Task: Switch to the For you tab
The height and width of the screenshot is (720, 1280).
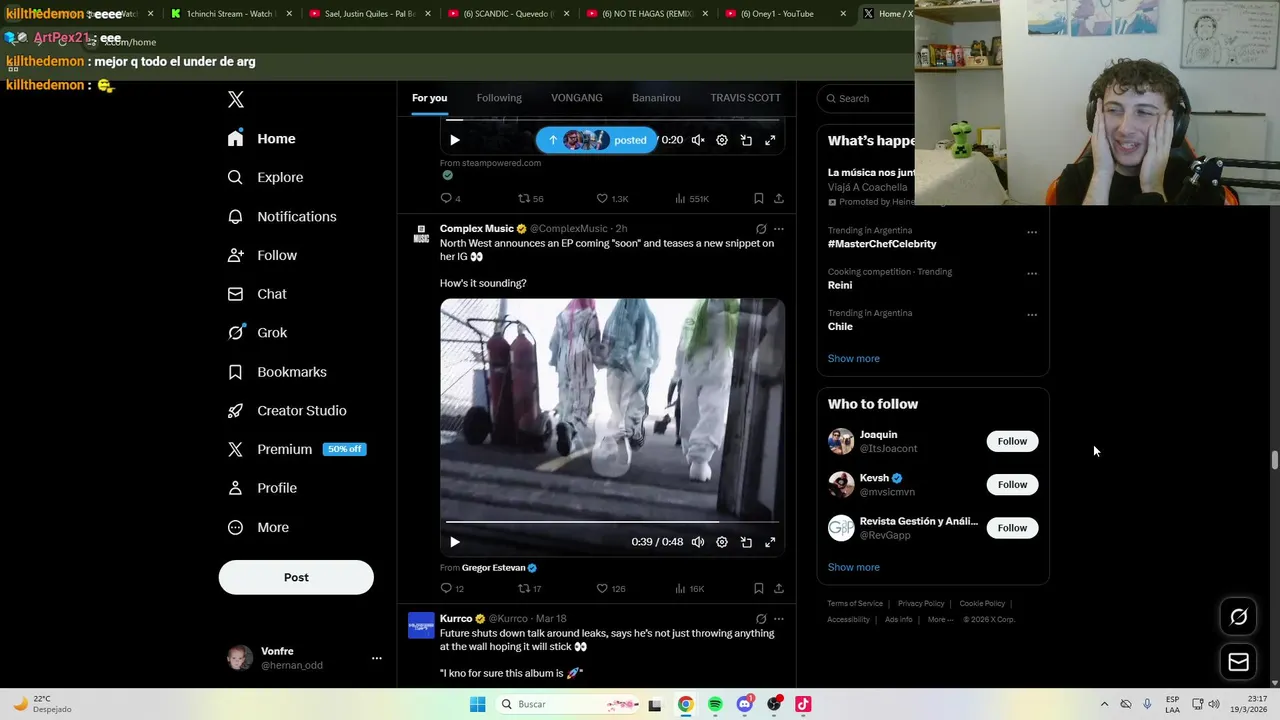Action: pyautogui.click(x=429, y=98)
